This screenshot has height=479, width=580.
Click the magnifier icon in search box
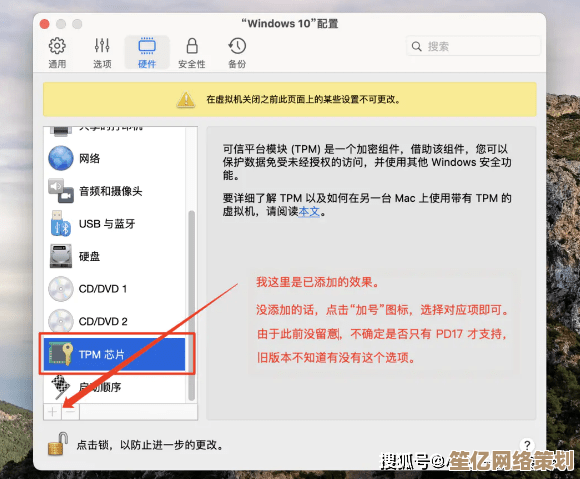tap(417, 47)
